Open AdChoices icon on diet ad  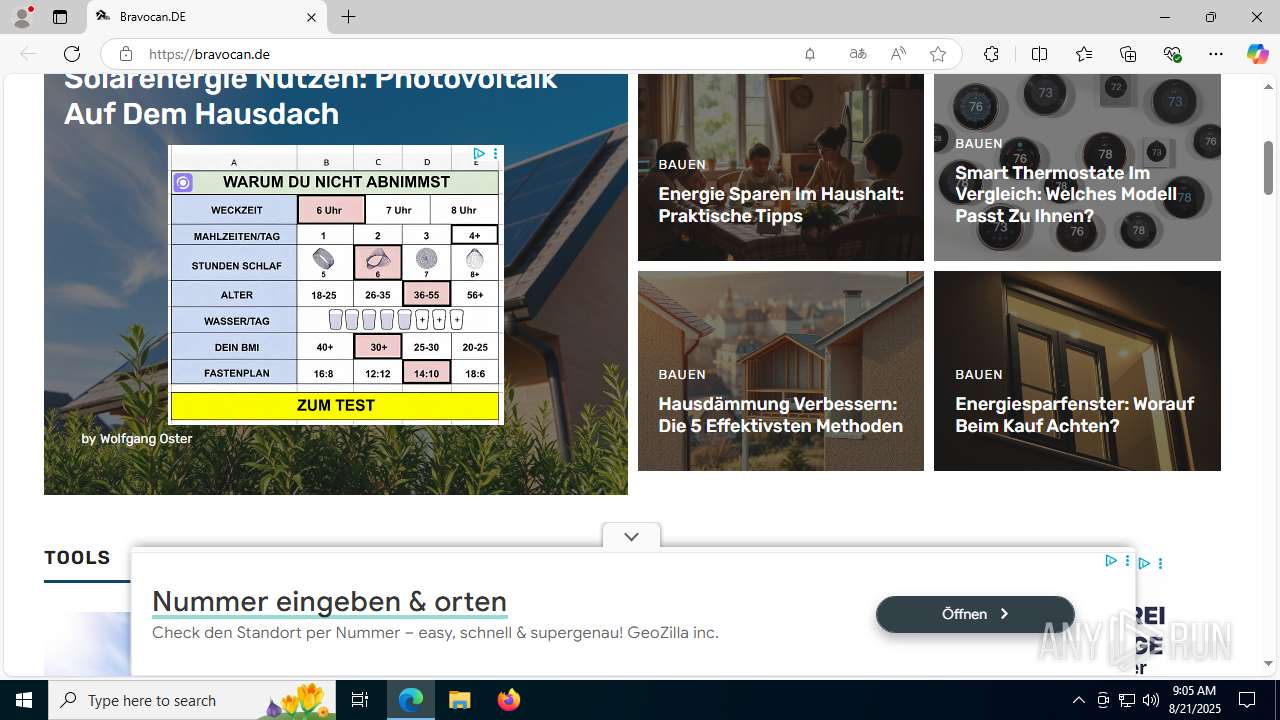tap(479, 153)
